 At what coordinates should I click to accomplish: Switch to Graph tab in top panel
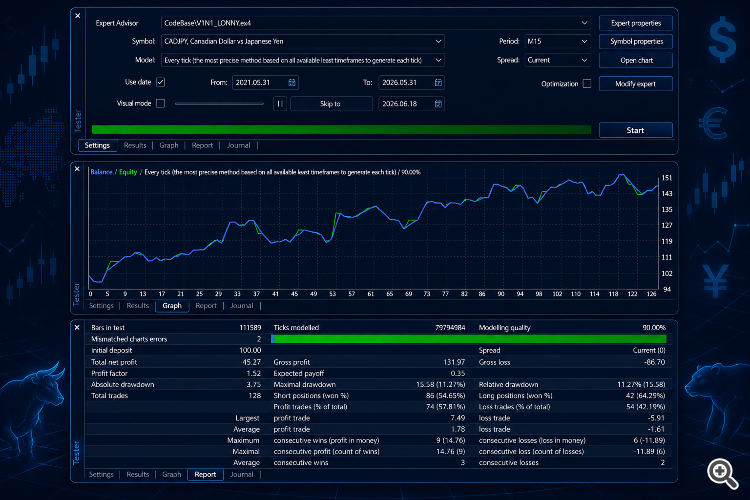pyautogui.click(x=169, y=145)
